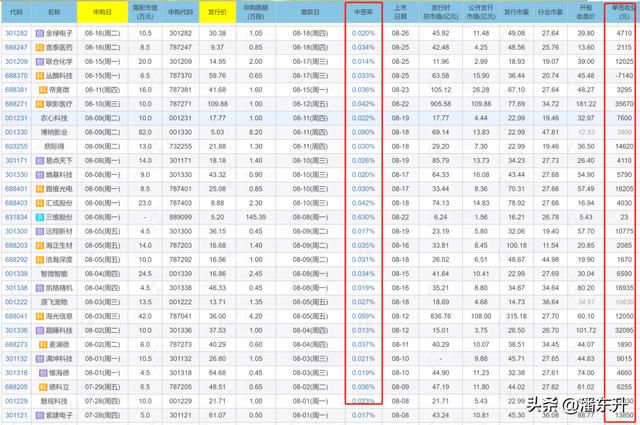The height and width of the screenshot is (425, 640).
Task: Click the orange badge in row 688041
Action: click(x=40, y=316)
